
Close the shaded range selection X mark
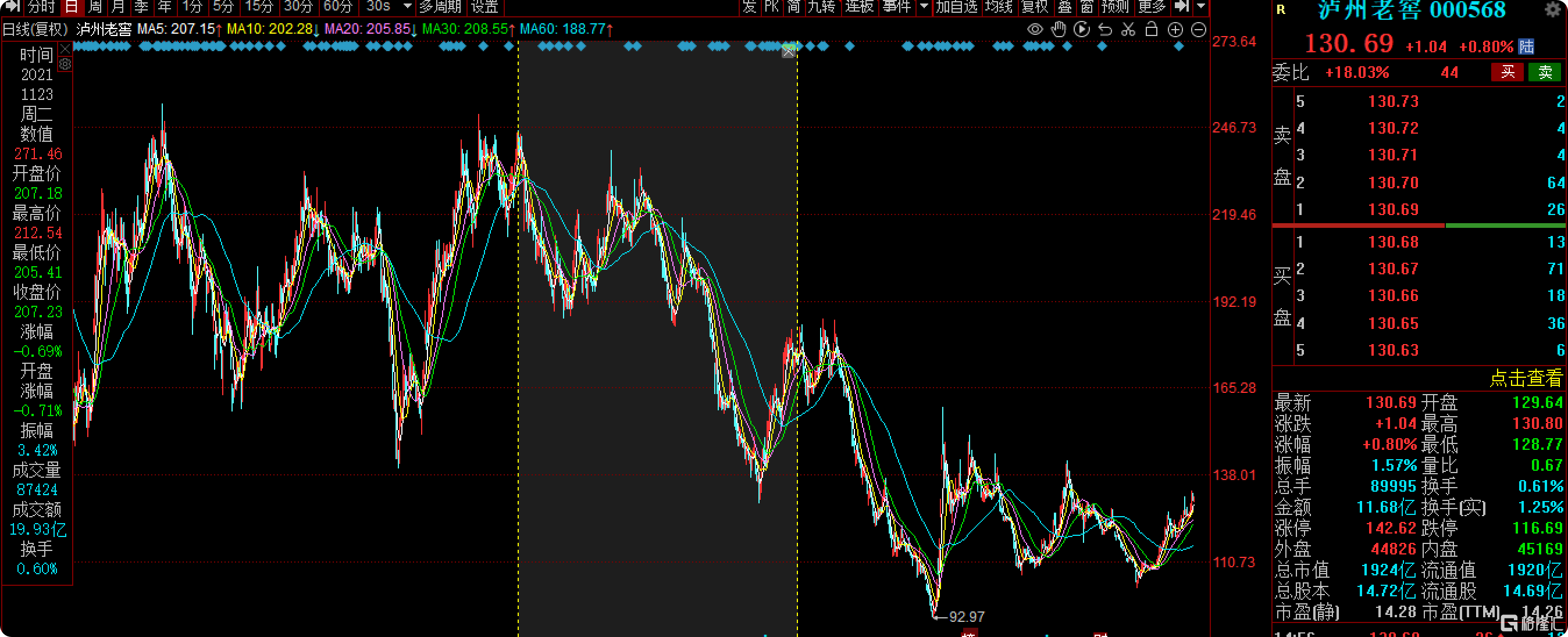(x=788, y=52)
